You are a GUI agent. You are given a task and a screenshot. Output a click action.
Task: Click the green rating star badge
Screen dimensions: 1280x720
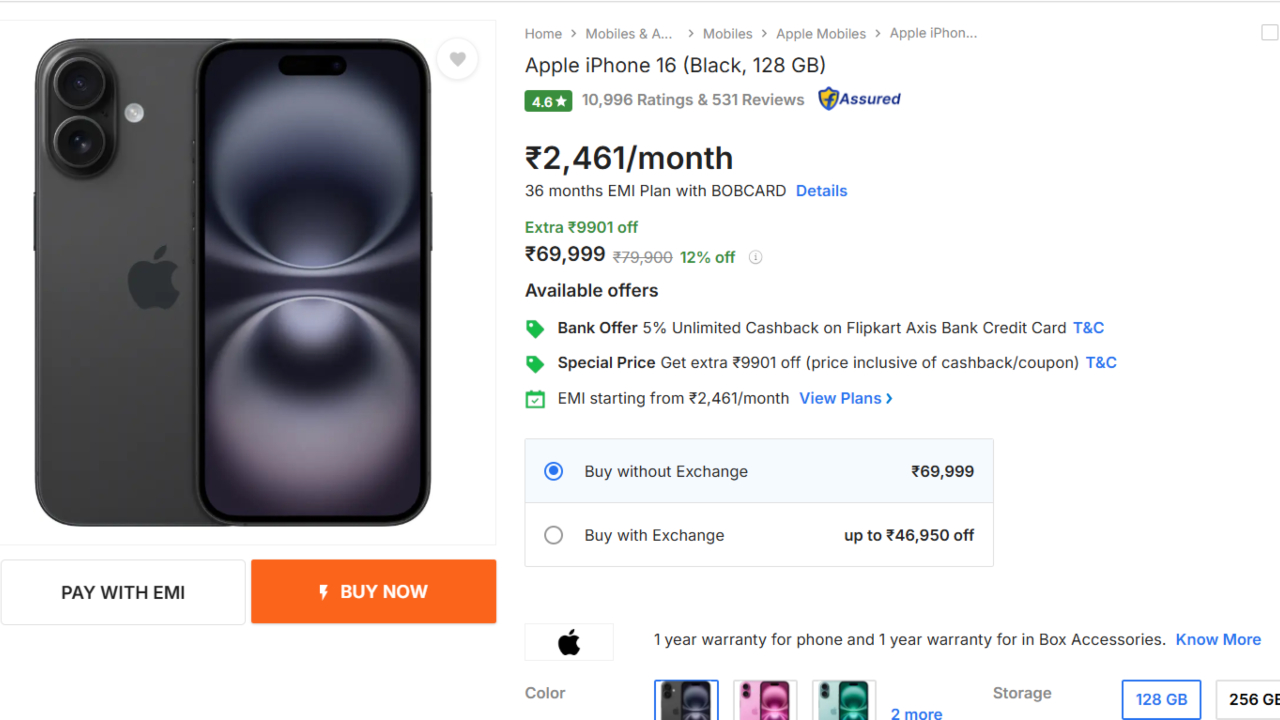click(x=548, y=101)
